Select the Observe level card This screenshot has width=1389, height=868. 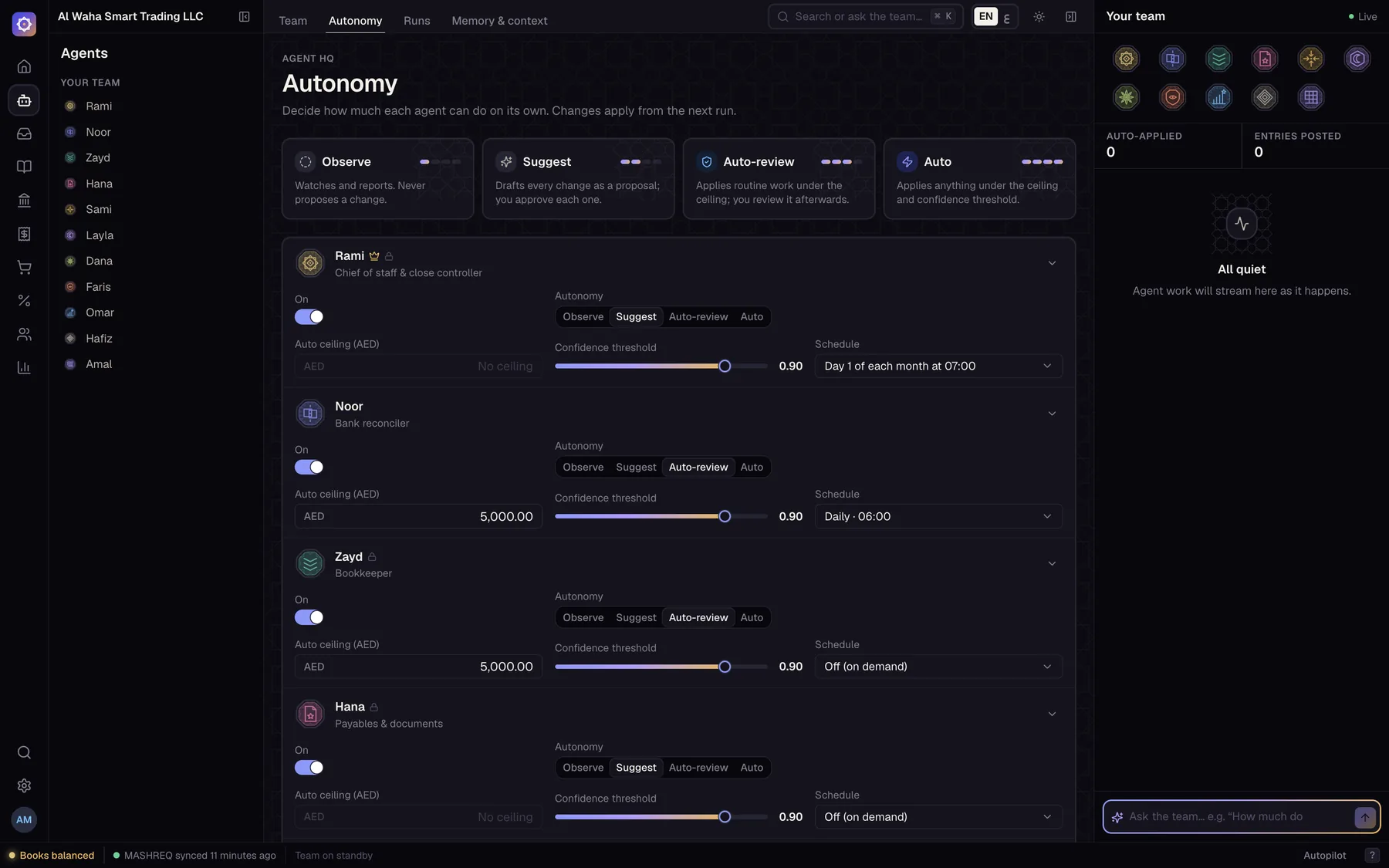tap(377, 179)
